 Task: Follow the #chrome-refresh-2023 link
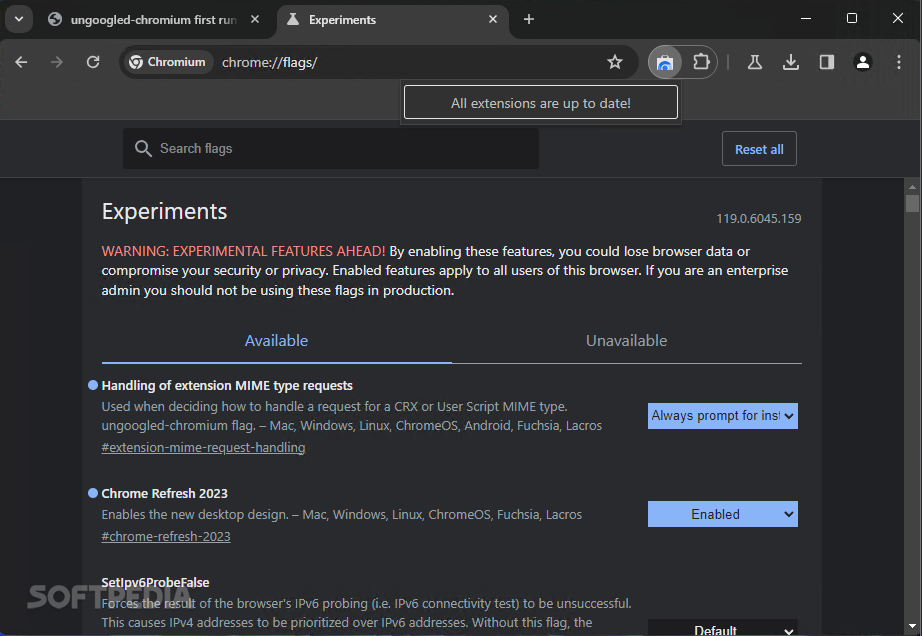[166, 537]
